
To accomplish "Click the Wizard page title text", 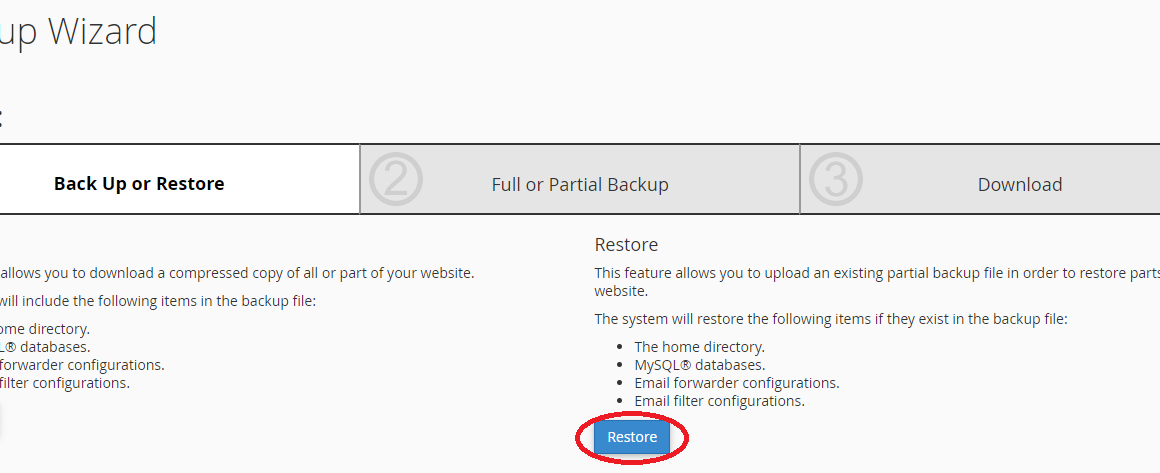I will click(x=102, y=32).
